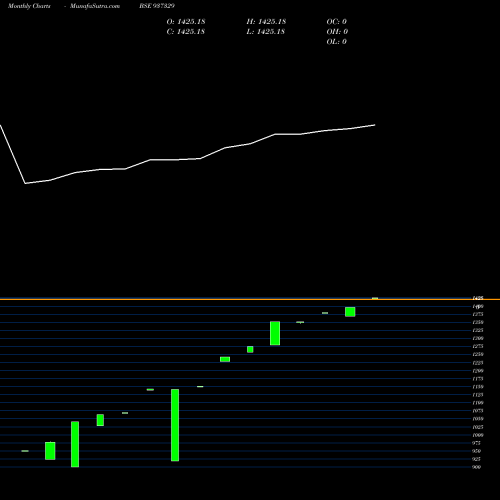Select the 'BSE 937329' symbol text
Screen dimensions: 500x500
point(157,6)
